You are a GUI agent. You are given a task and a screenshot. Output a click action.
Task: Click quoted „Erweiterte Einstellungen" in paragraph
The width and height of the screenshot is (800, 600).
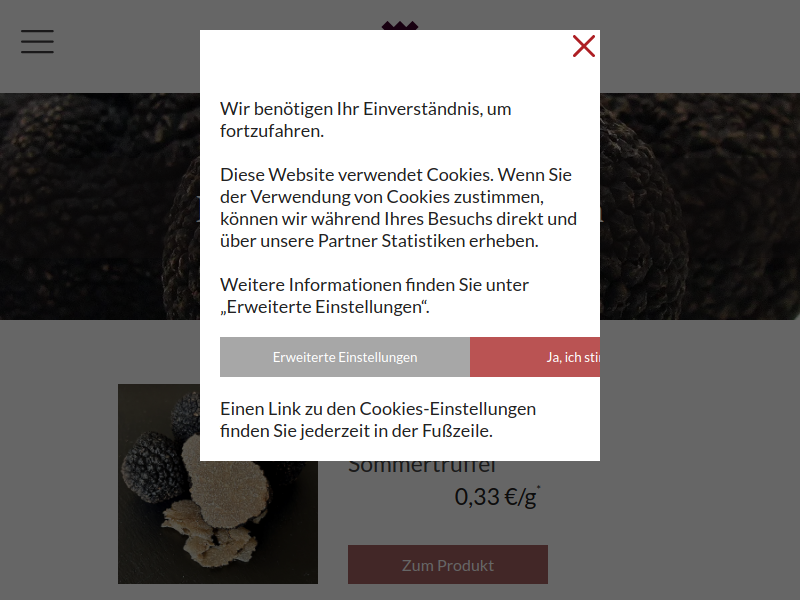point(324,307)
